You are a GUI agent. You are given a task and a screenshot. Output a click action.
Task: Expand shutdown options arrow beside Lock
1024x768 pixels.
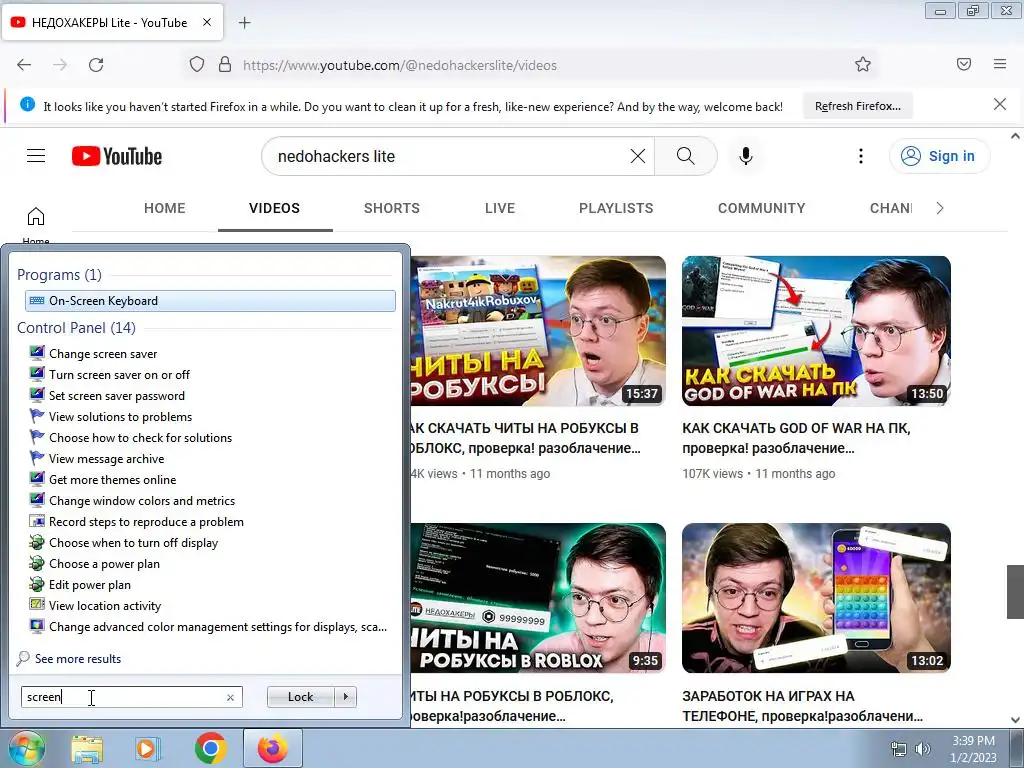(x=345, y=697)
